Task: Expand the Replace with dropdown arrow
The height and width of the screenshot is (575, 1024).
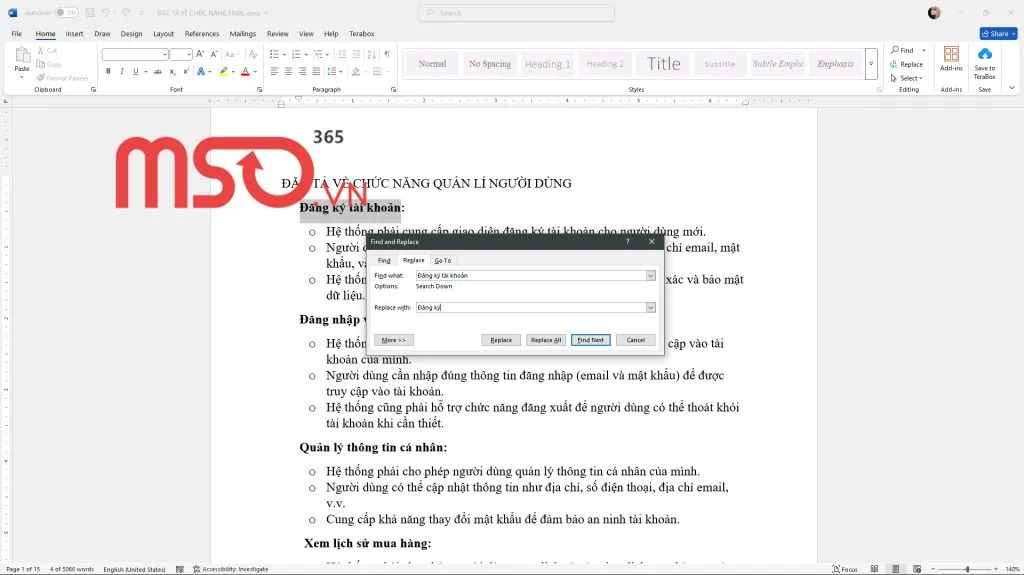Action: tap(651, 308)
